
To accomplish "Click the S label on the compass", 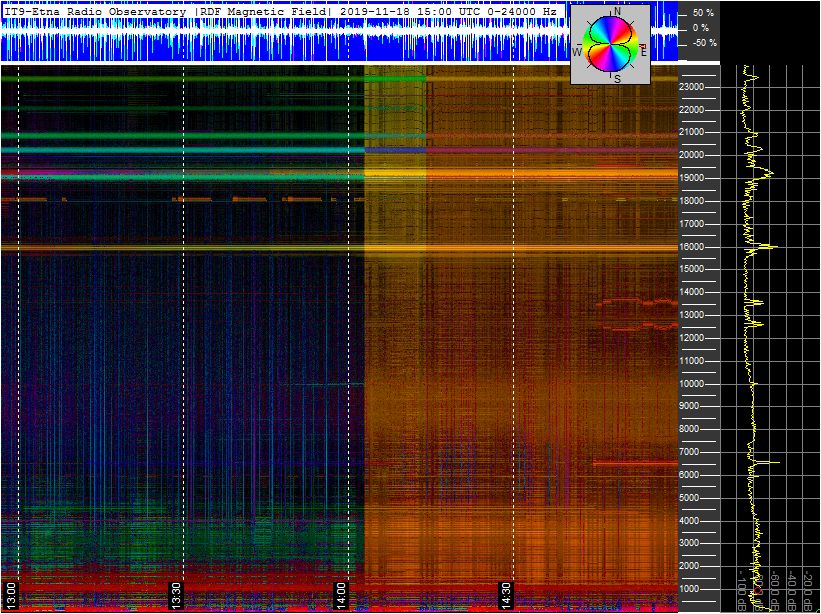I will (617, 79).
